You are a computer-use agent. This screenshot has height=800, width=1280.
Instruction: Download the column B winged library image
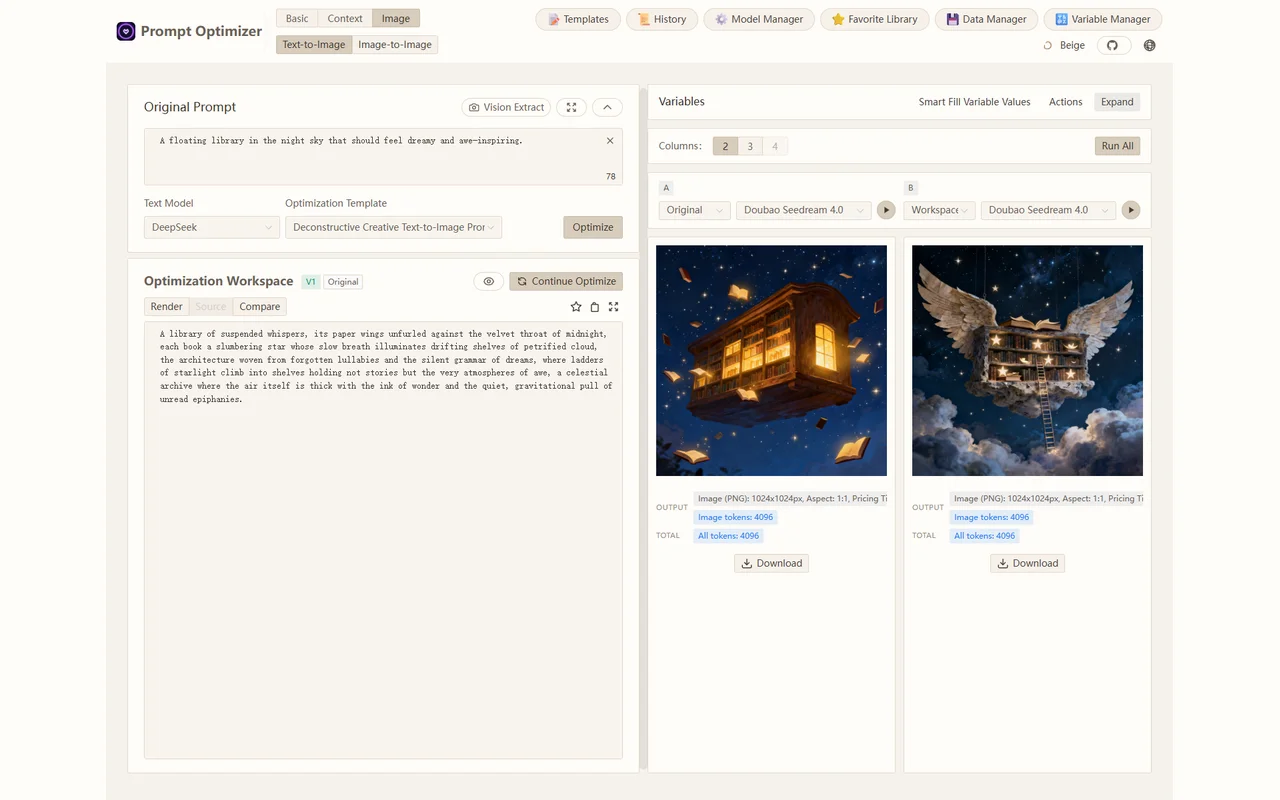pos(1027,563)
